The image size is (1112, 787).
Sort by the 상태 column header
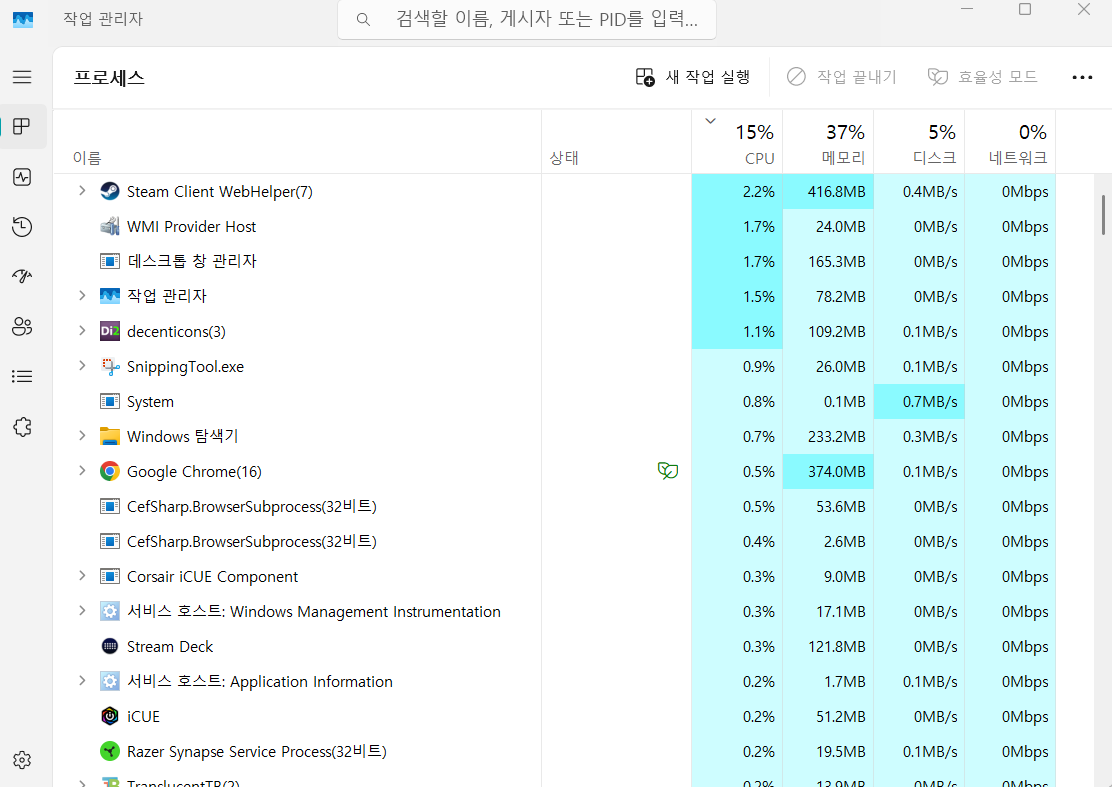click(x=616, y=142)
